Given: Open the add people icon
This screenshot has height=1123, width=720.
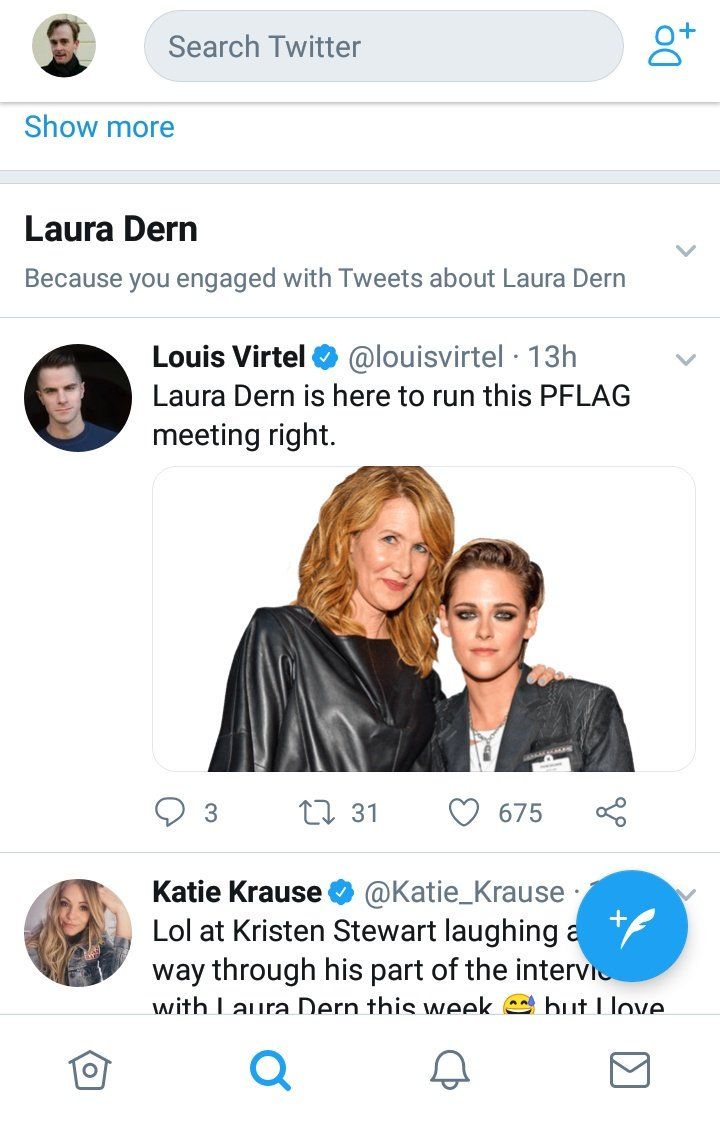Looking at the screenshot, I should click(670, 45).
